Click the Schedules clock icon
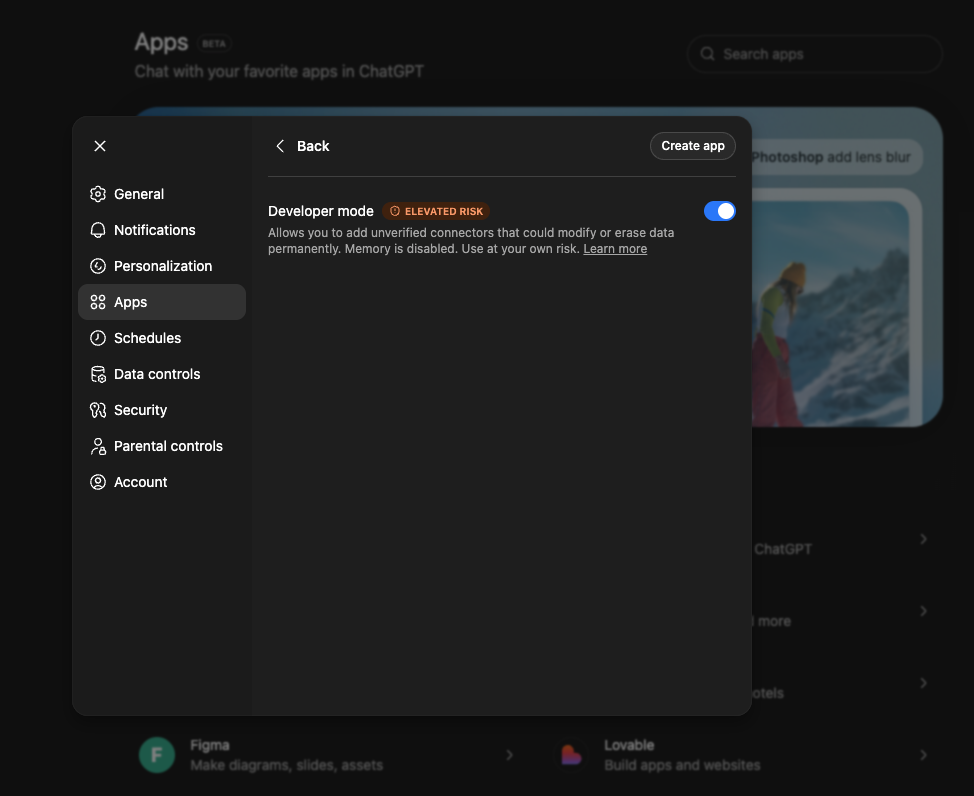Image resolution: width=974 pixels, height=796 pixels. tap(98, 338)
